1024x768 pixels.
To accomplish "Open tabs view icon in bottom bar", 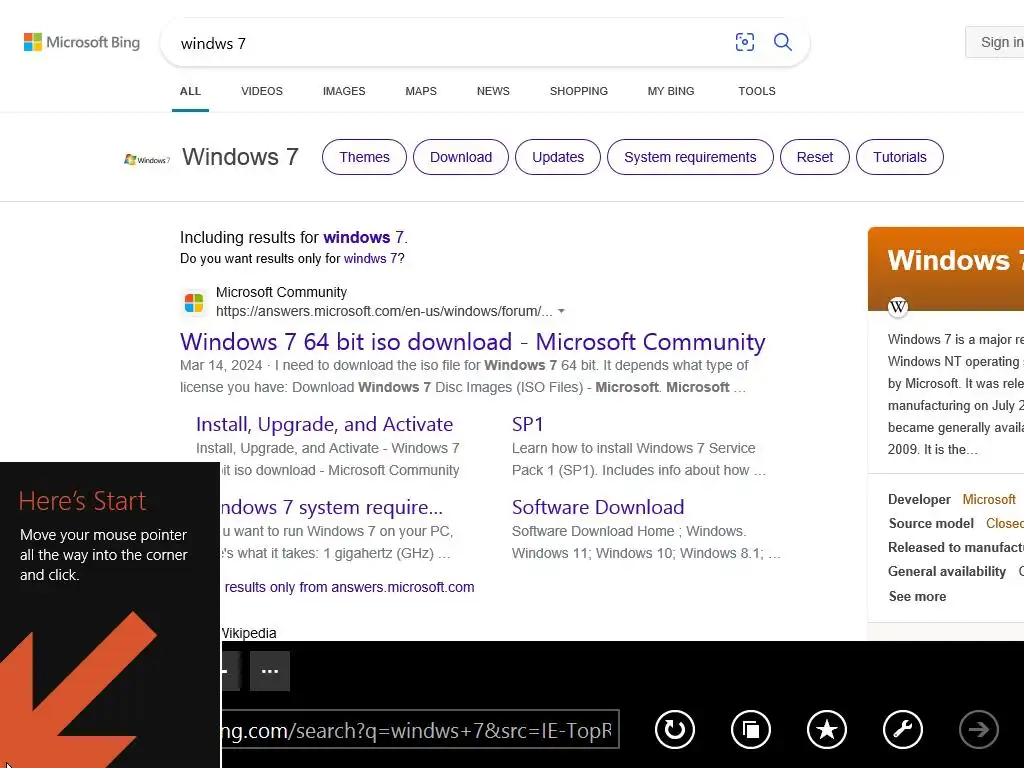I will [x=751, y=729].
